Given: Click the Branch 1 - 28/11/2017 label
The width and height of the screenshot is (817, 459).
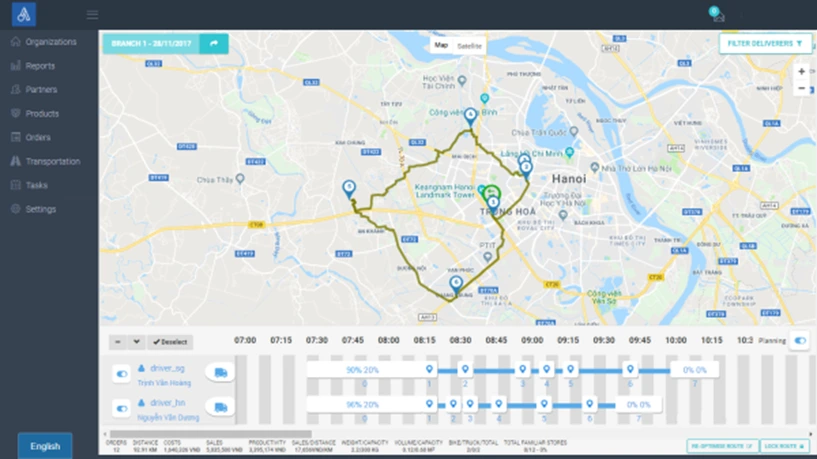Looking at the screenshot, I should (x=151, y=44).
